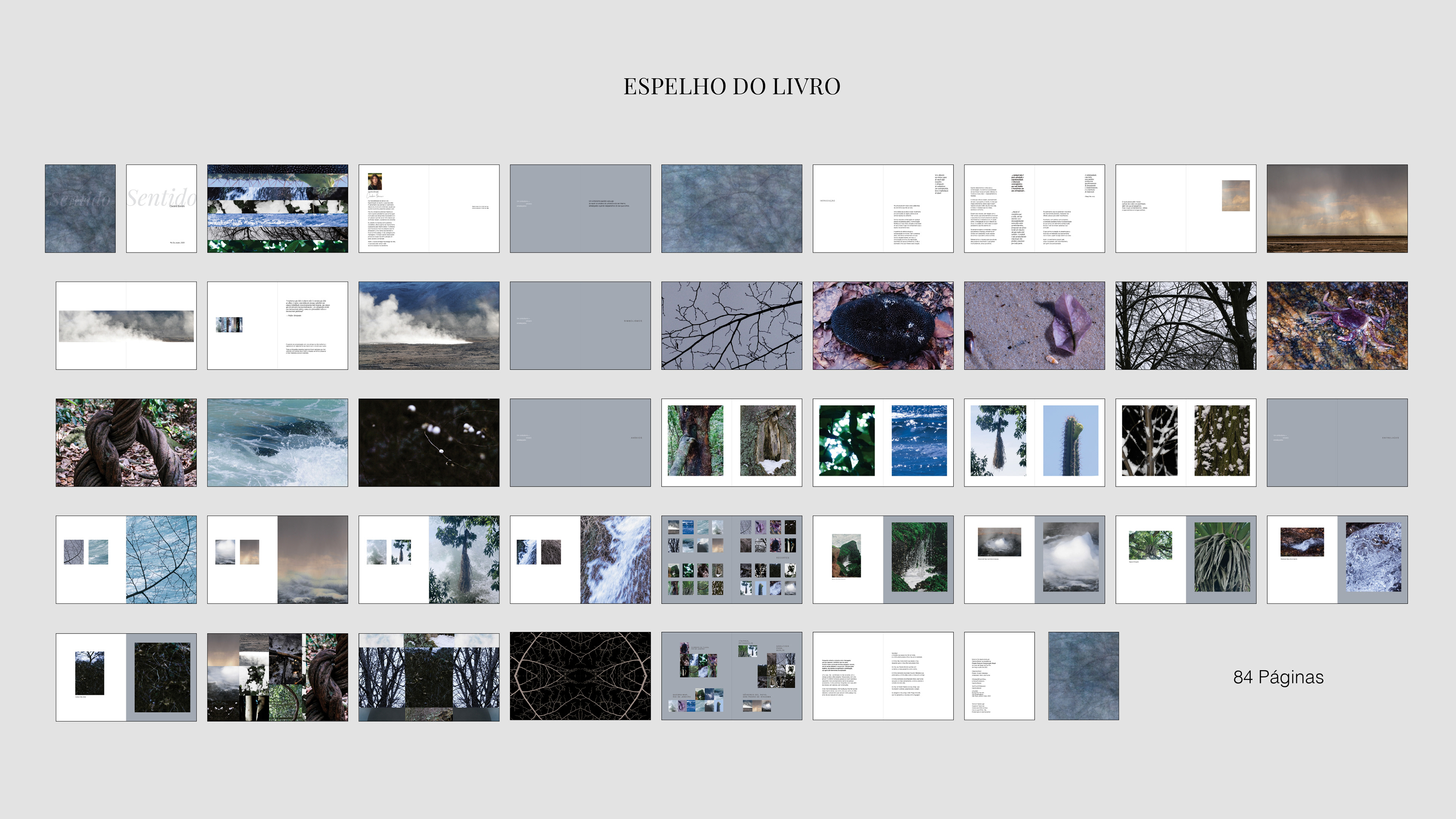Open the white flowers on dark spread
1456x819 pixels.
[x=428, y=442]
